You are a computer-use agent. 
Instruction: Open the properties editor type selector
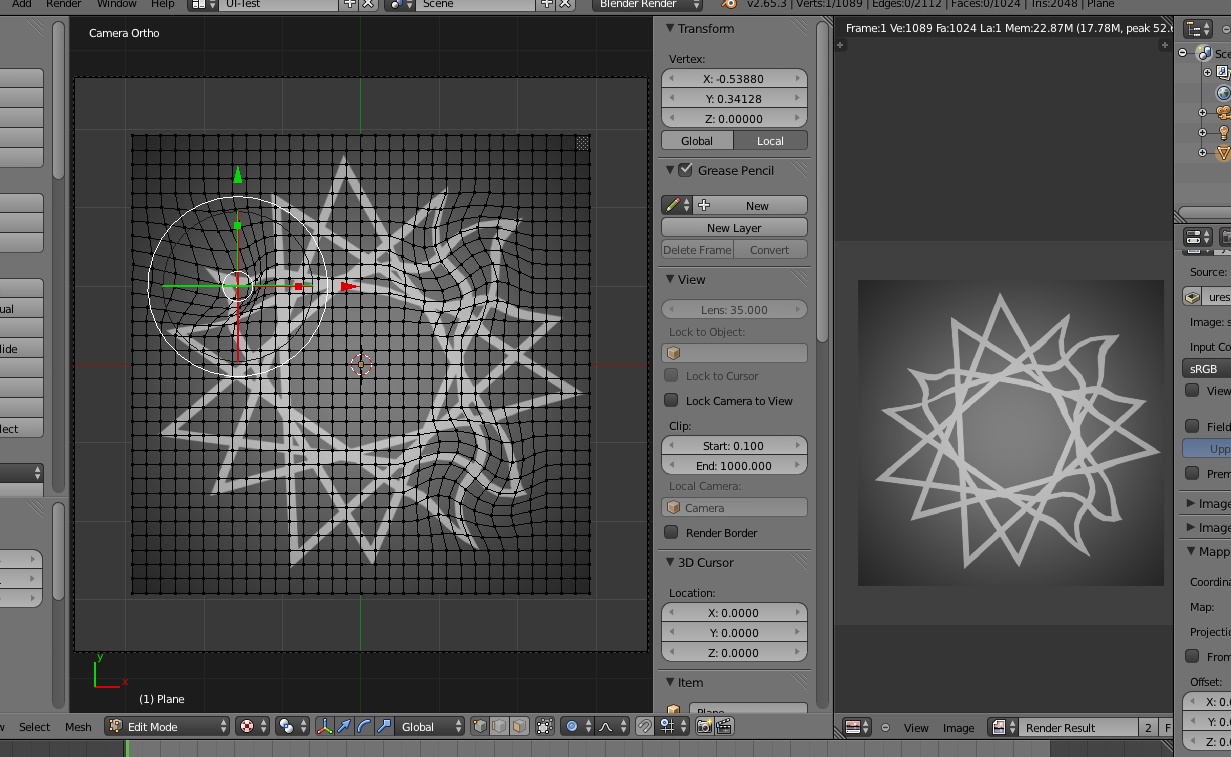click(x=1198, y=237)
